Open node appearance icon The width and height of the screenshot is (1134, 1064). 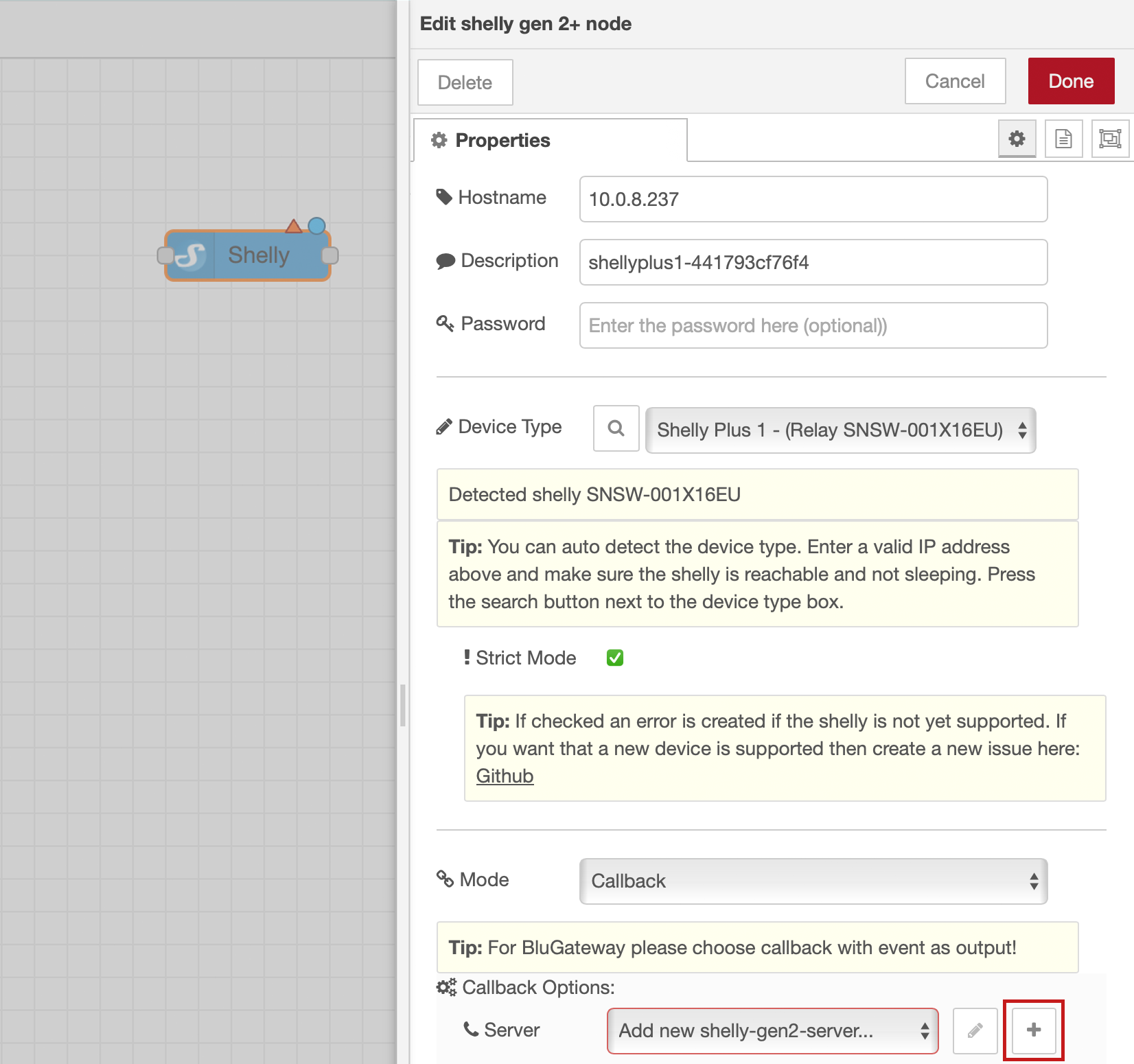[x=1109, y=139]
